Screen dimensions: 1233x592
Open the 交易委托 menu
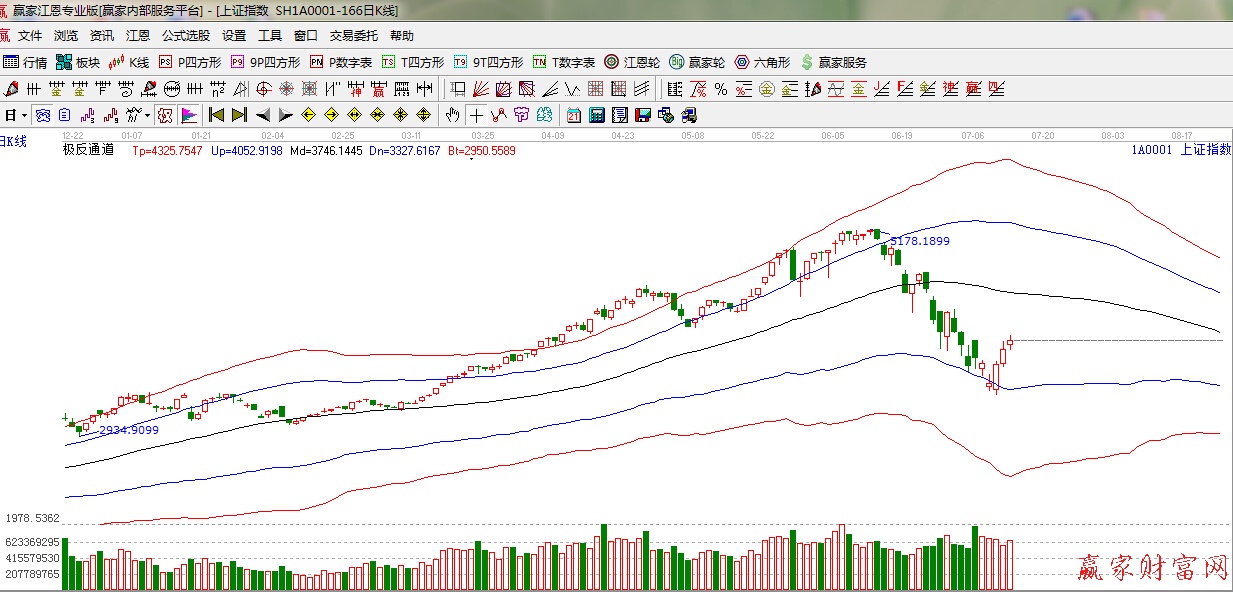tap(354, 36)
